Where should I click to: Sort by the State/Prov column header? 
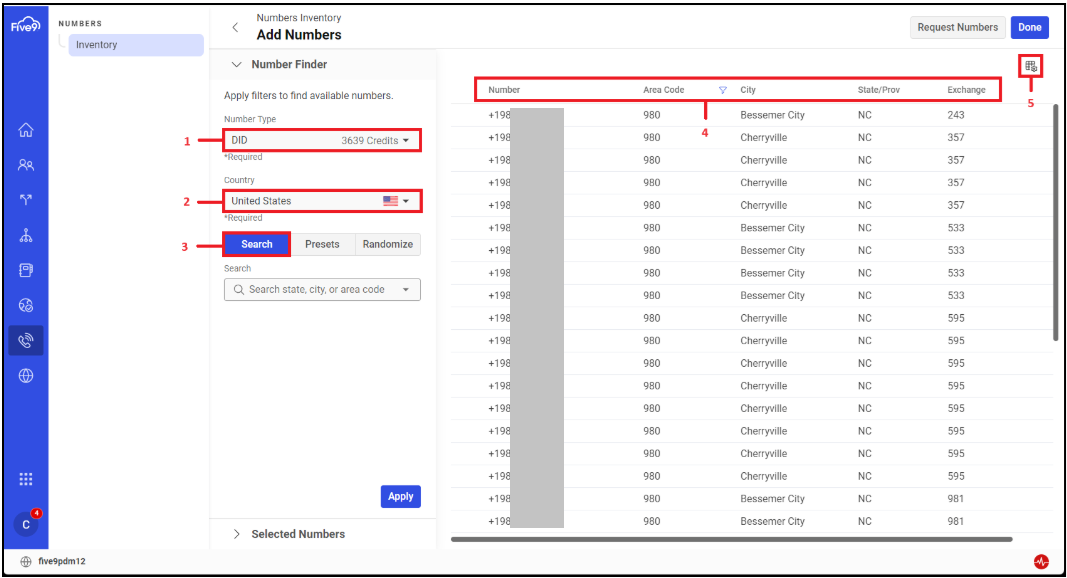point(879,90)
